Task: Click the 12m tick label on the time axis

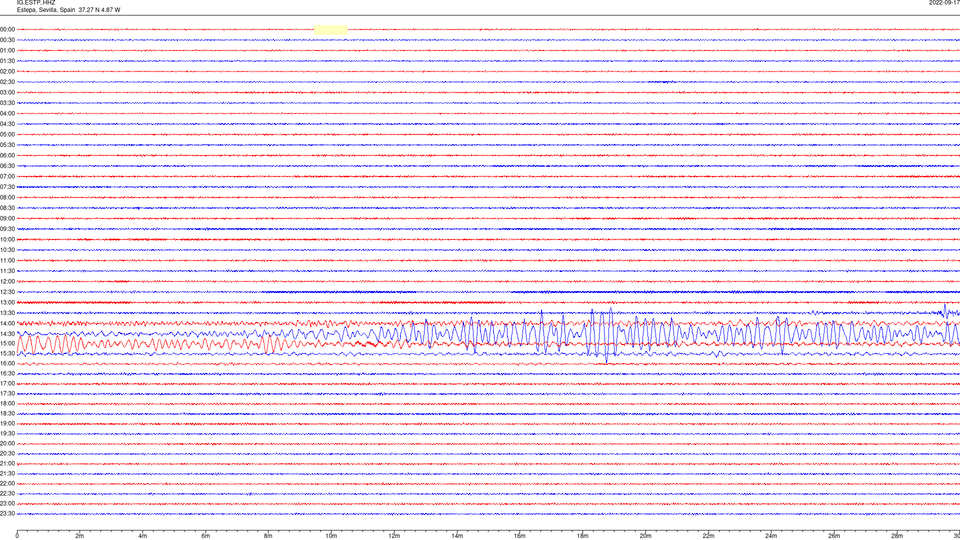Action: (394, 536)
